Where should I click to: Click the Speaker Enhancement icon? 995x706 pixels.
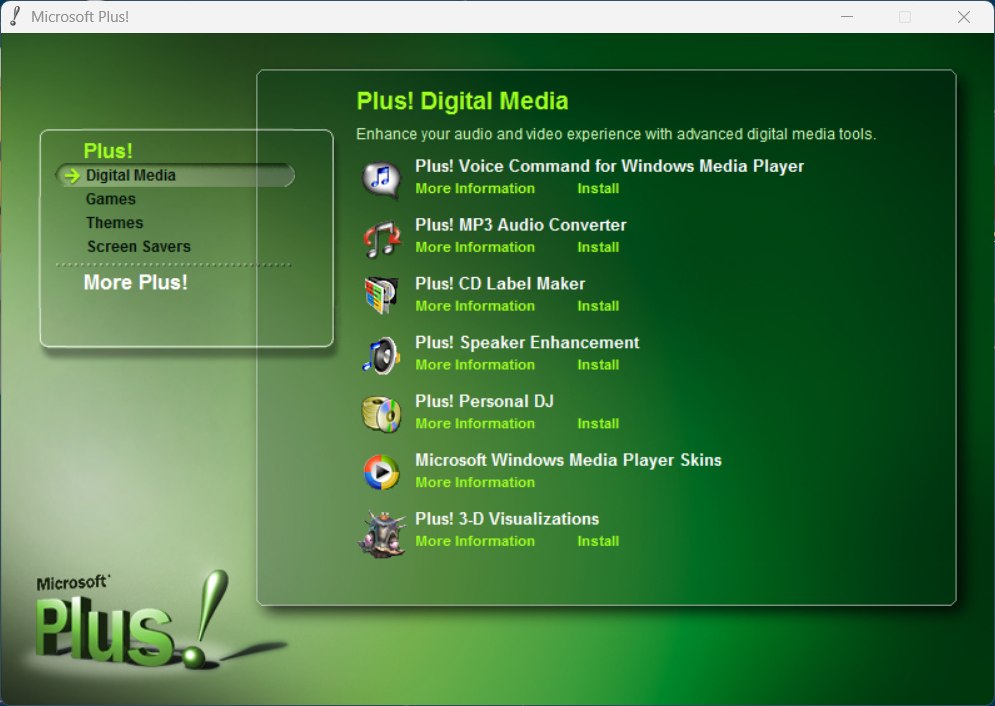coord(380,355)
